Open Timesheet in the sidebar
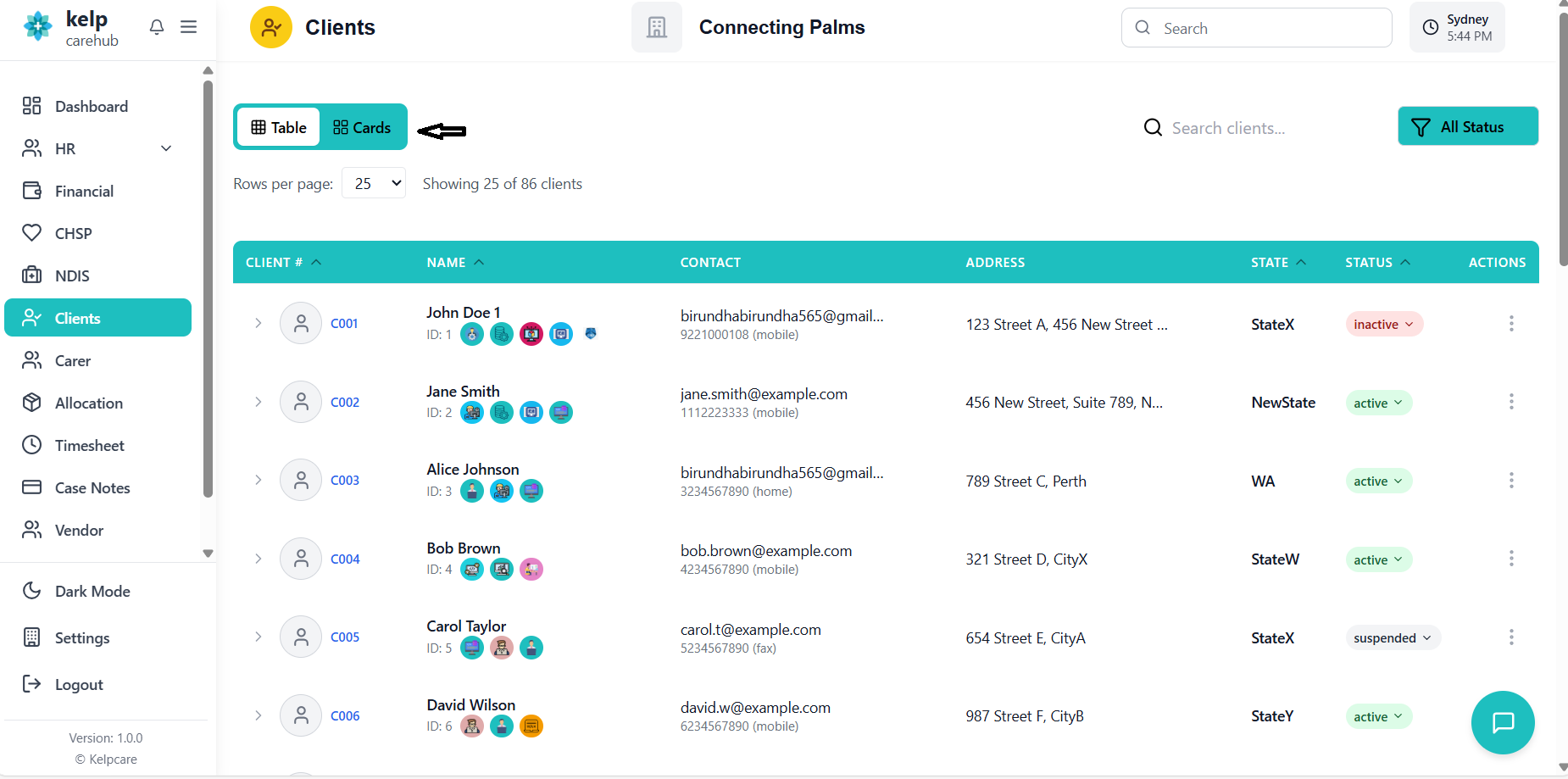Image resolution: width=1568 pixels, height=779 pixels. coord(89,445)
